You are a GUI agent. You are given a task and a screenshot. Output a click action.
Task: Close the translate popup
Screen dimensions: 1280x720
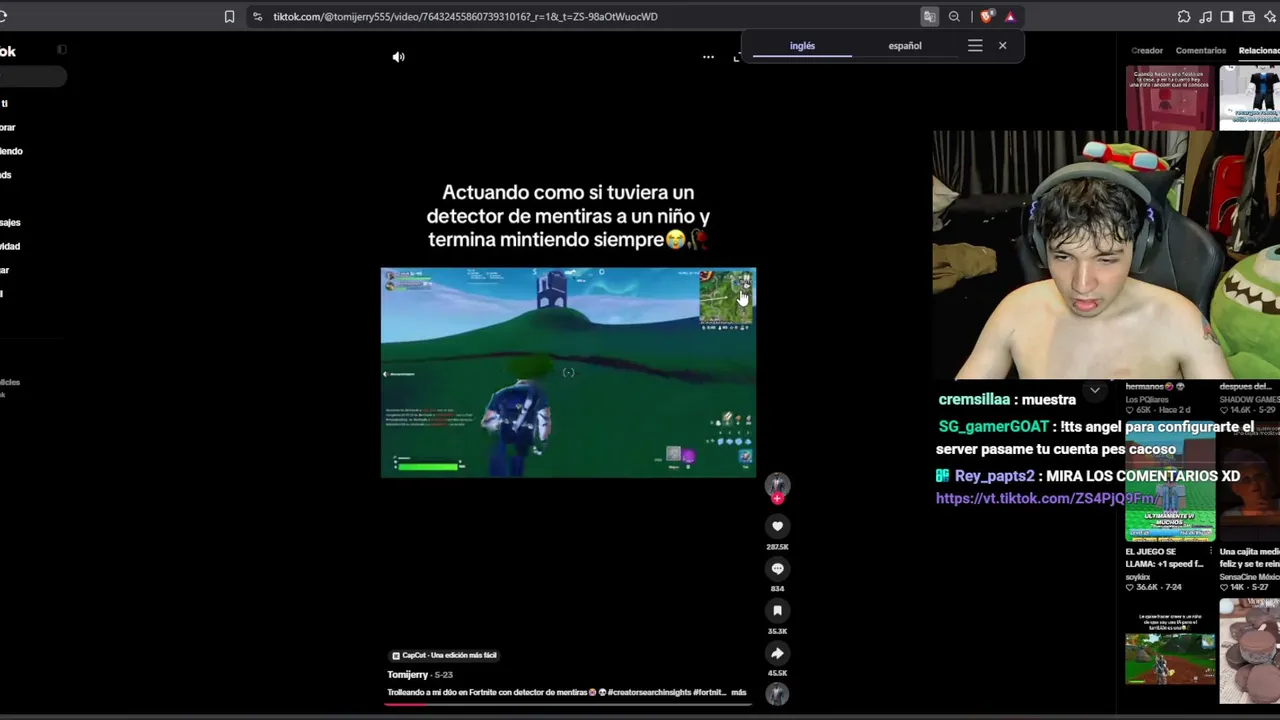point(1002,45)
